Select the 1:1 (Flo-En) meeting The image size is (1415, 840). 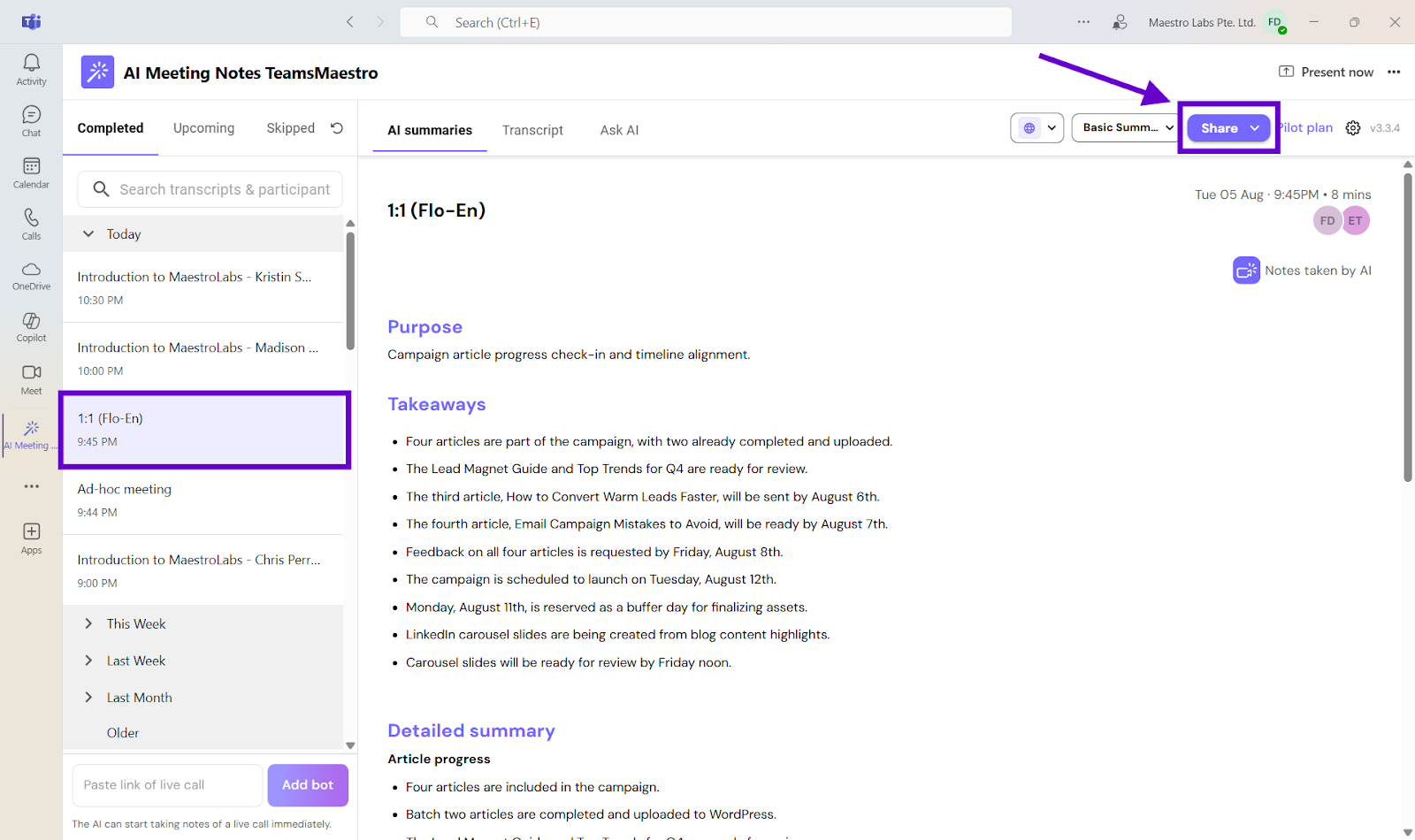pos(203,430)
